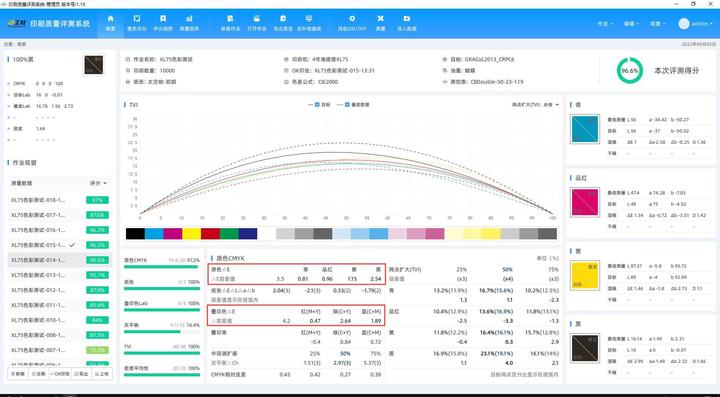Image resolution: width=720 pixels, height=397 pixels.
Task: Click the 新建作业 new job icon
Action: (230, 19)
